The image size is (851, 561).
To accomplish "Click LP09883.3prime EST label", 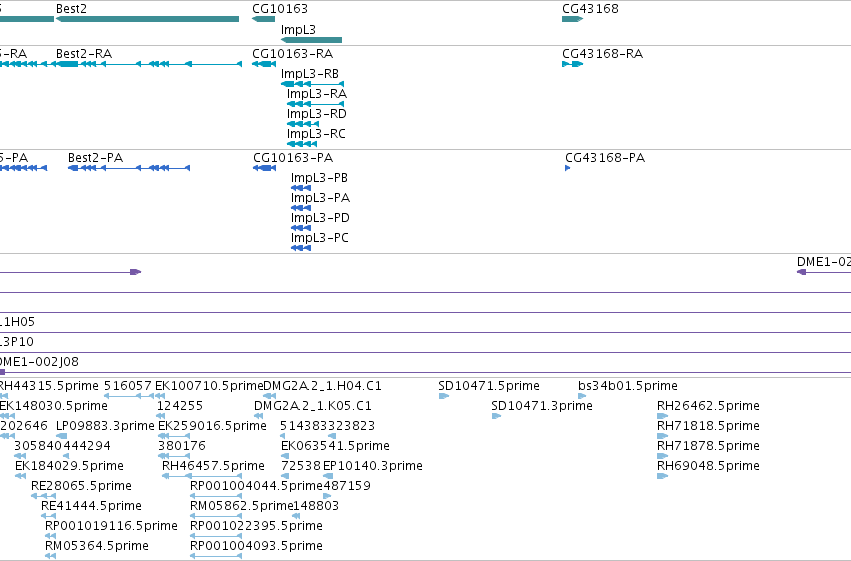I will pos(105,426).
